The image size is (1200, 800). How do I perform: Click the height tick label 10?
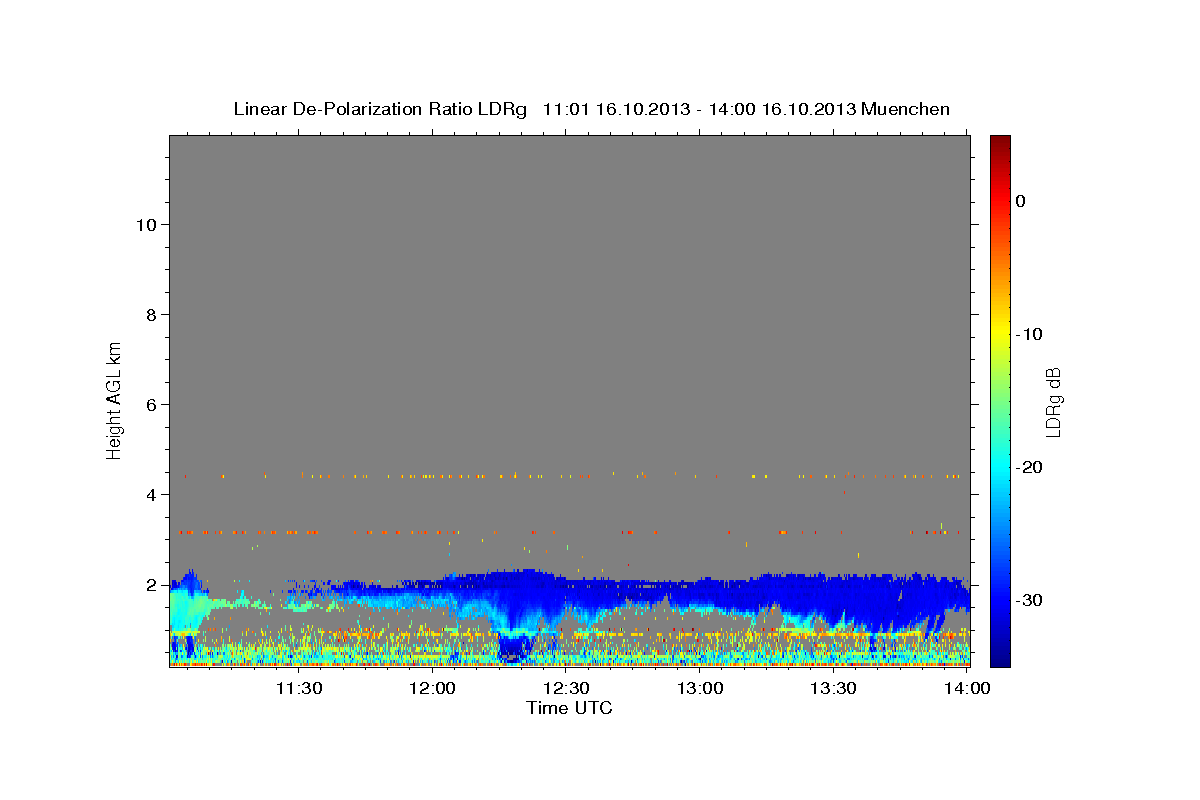click(x=145, y=224)
